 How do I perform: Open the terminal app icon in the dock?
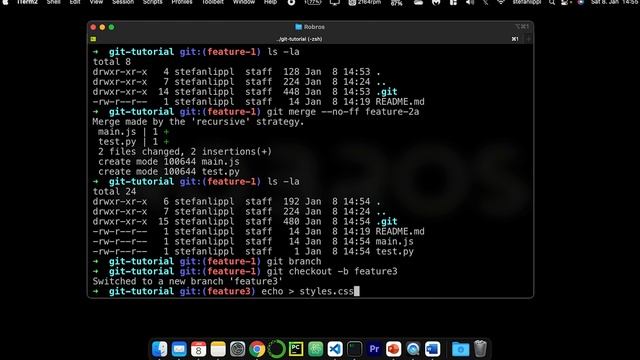[355, 349]
